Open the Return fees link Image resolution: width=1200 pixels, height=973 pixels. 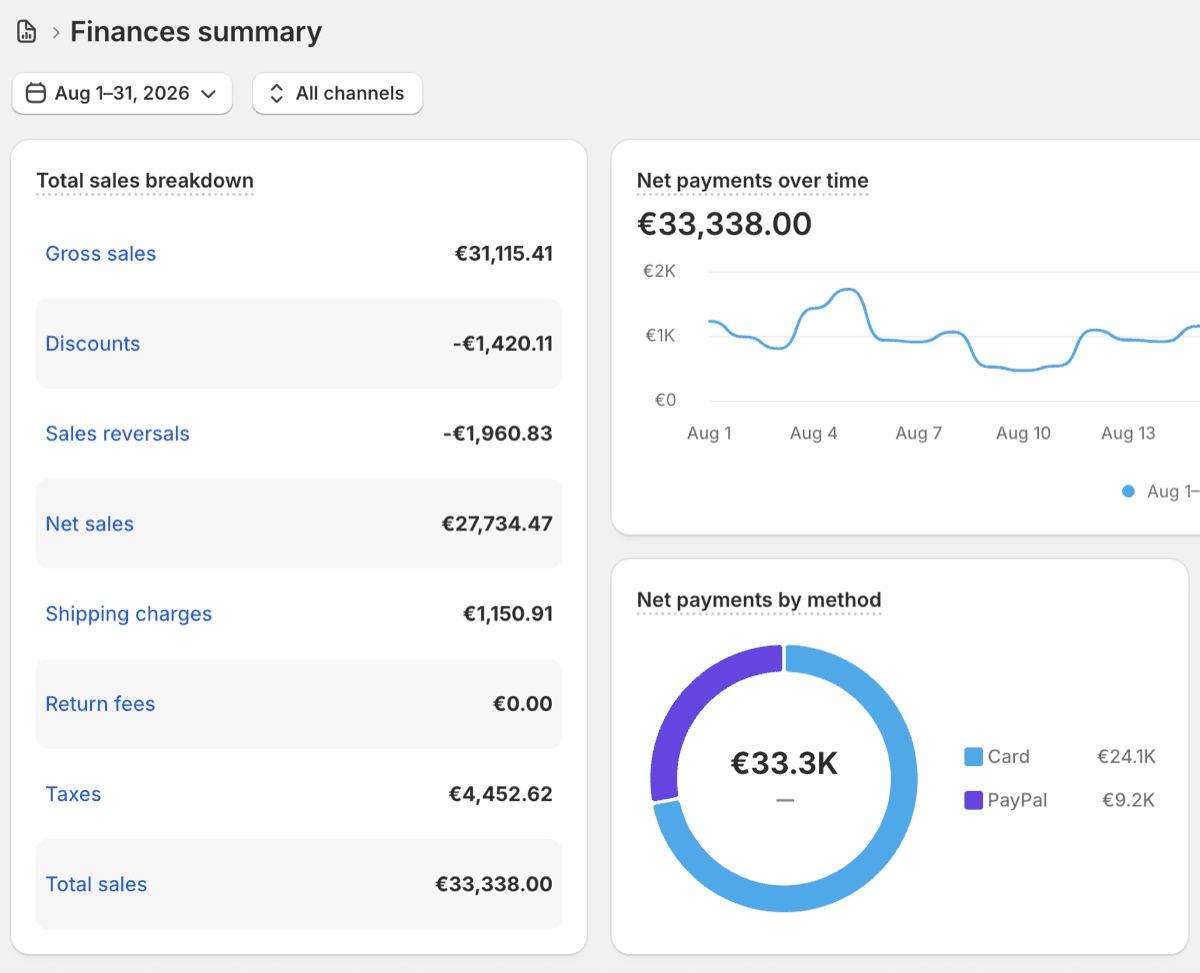click(100, 704)
